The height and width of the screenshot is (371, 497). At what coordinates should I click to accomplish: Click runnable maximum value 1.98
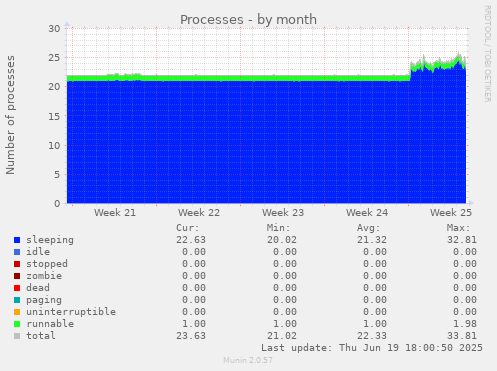point(465,324)
